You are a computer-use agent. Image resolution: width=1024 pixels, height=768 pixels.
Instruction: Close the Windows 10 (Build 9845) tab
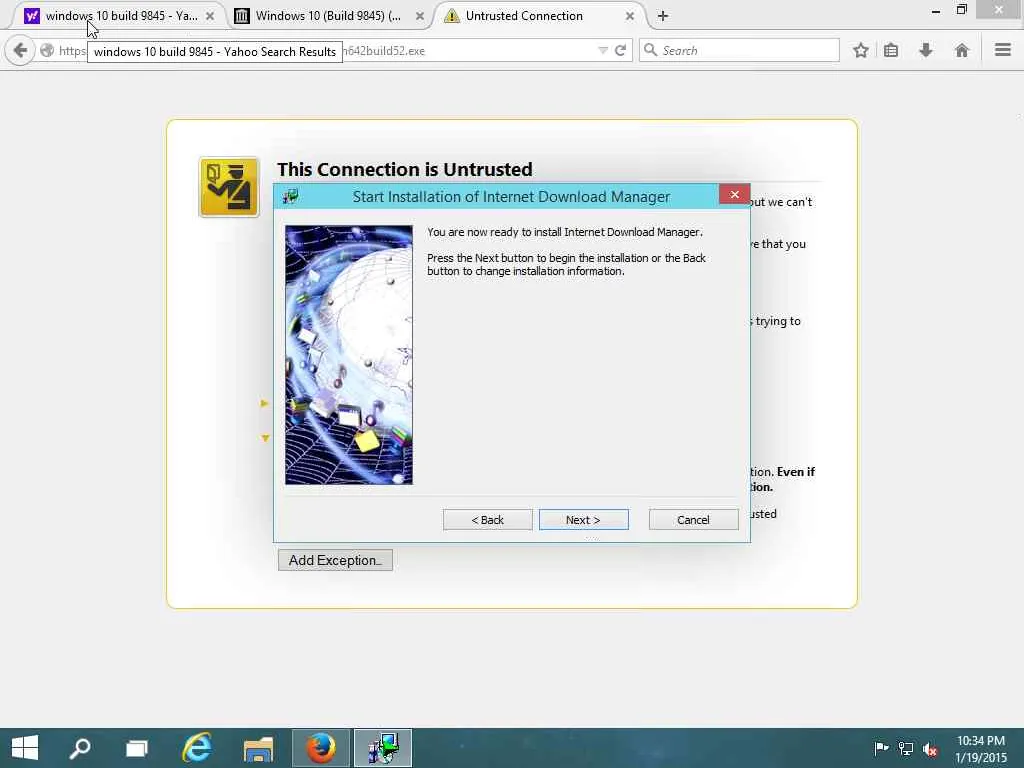pyautogui.click(x=420, y=16)
